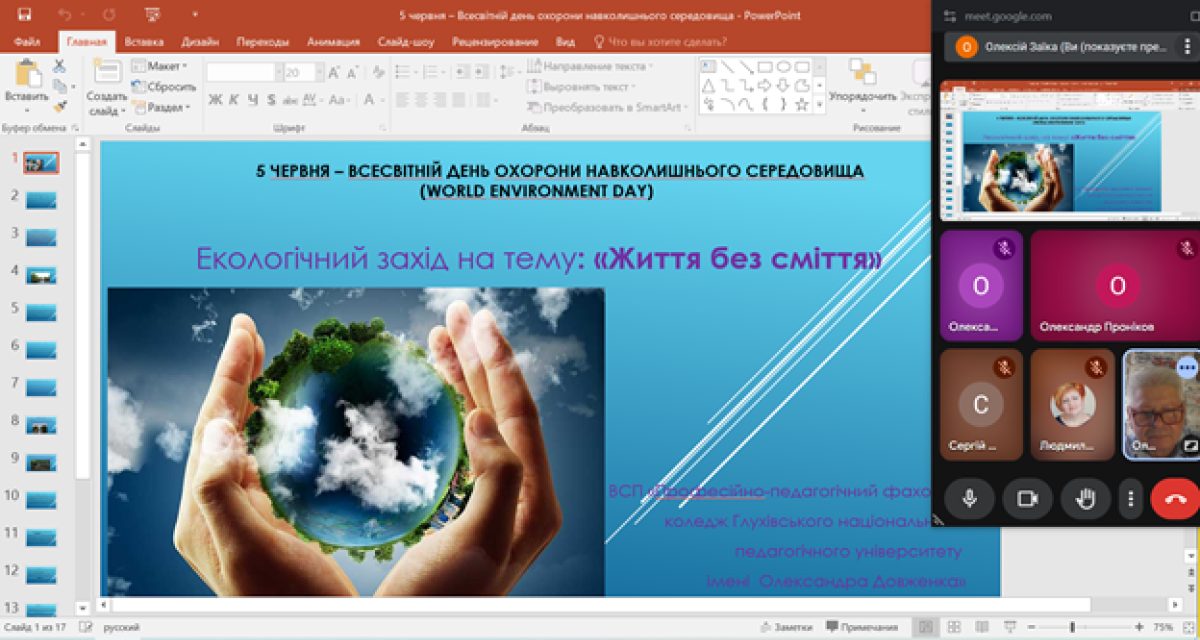Click the Cut scissors icon
Viewport: 1200px width, 640px height.
(59, 66)
